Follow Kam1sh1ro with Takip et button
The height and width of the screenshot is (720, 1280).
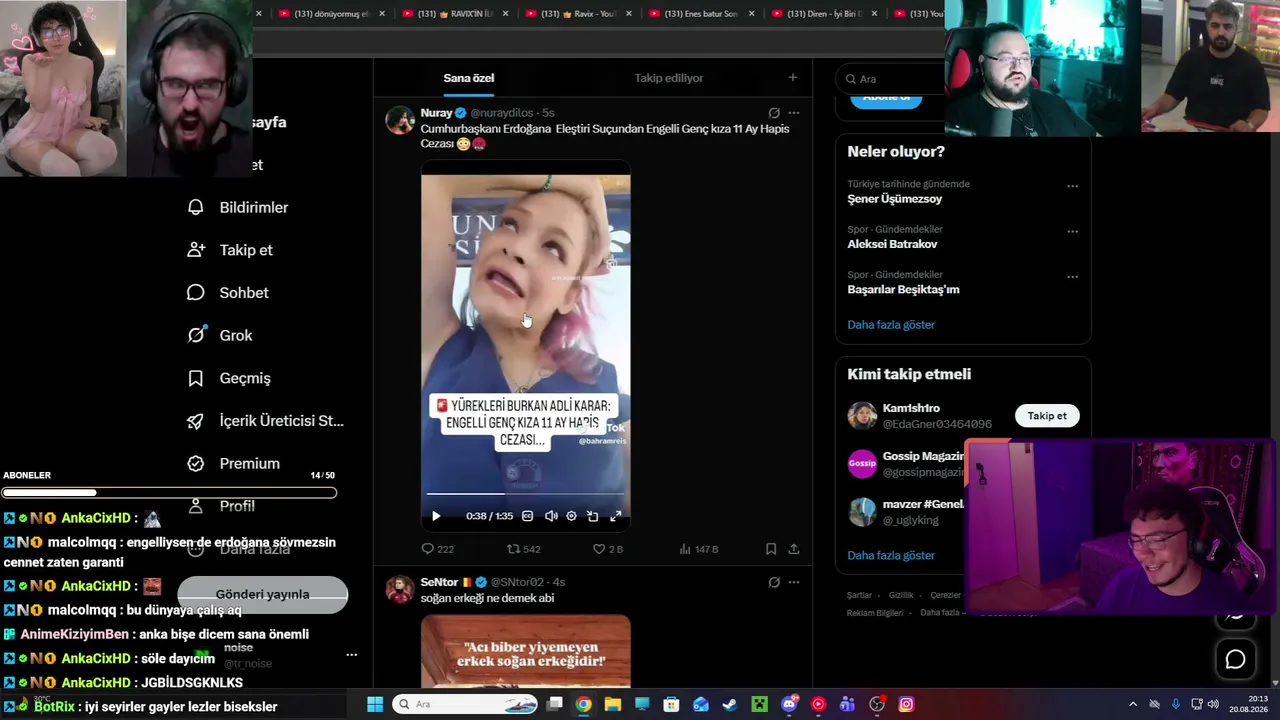pyautogui.click(x=1047, y=416)
